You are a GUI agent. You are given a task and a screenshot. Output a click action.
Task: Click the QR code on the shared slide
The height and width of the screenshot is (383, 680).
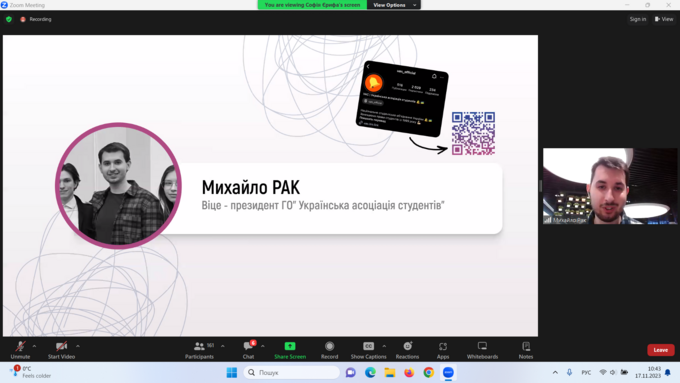(473, 134)
